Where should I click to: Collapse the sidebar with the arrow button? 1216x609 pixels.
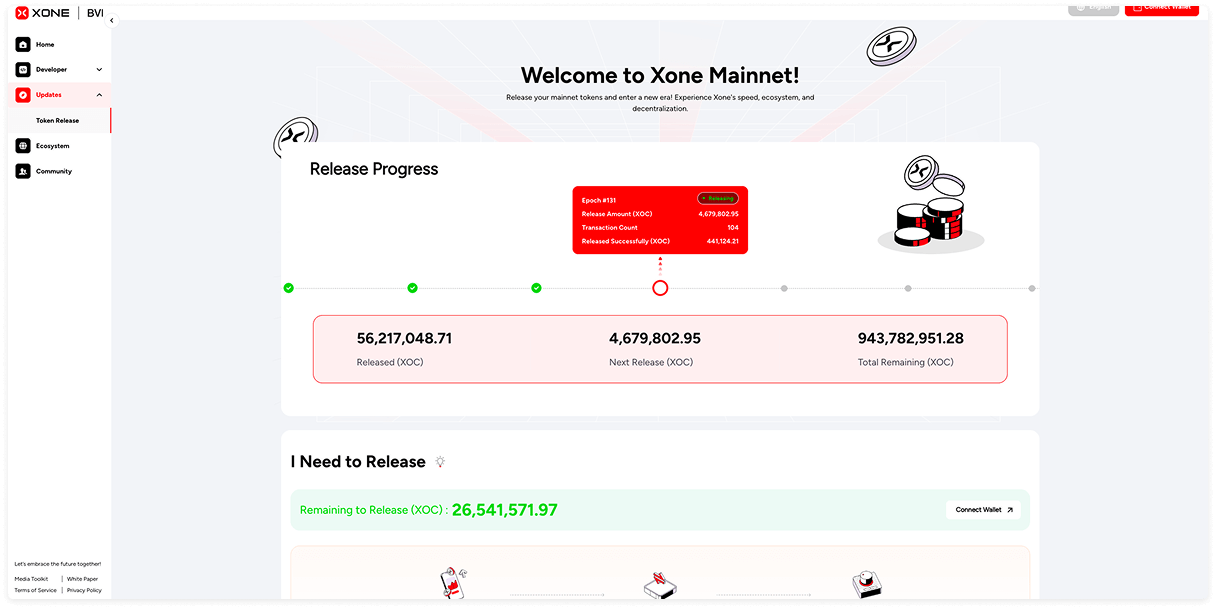pos(111,20)
